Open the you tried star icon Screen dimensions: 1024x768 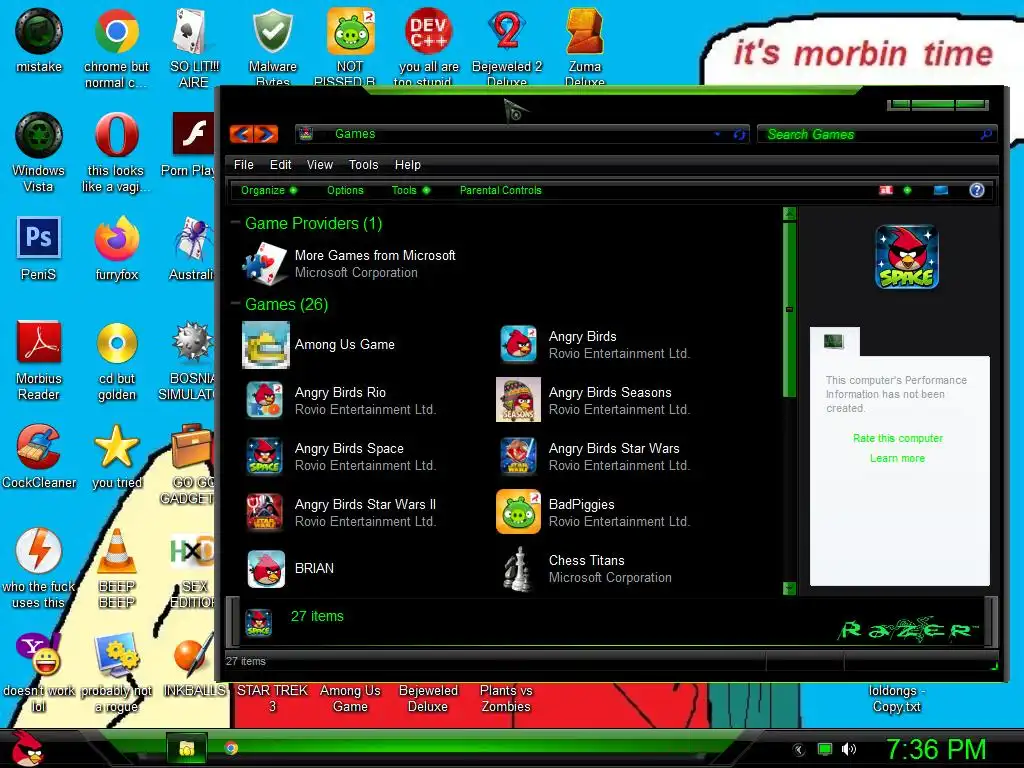(x=117, y=447)
